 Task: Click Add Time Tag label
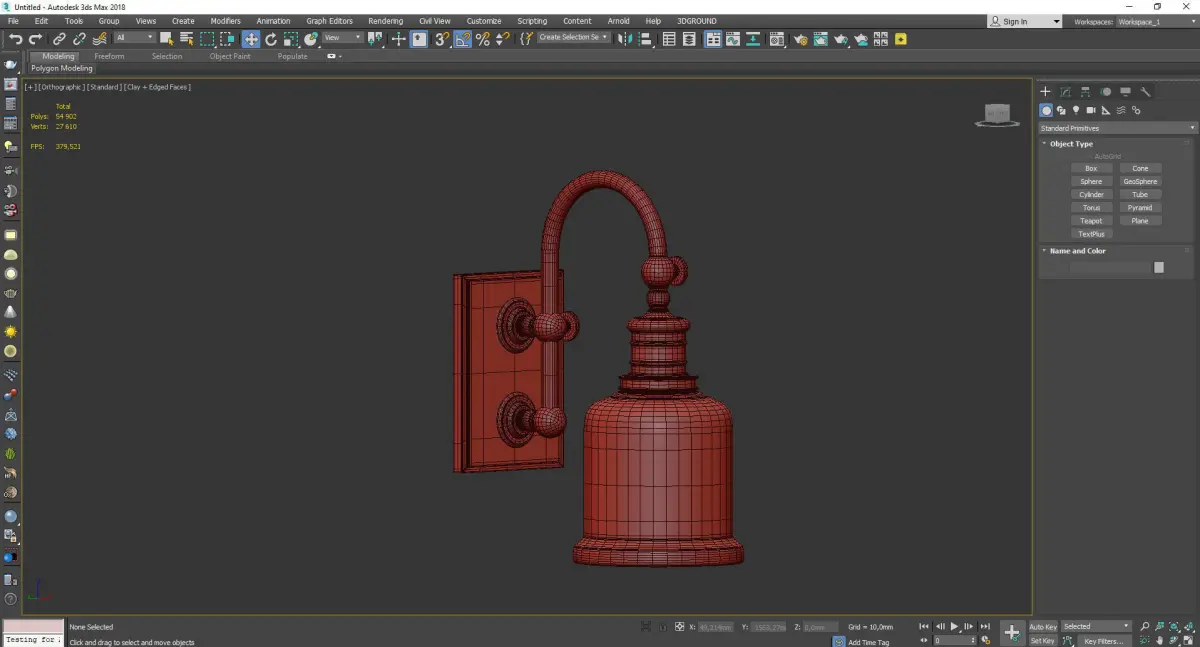click(x=868, y=642)
